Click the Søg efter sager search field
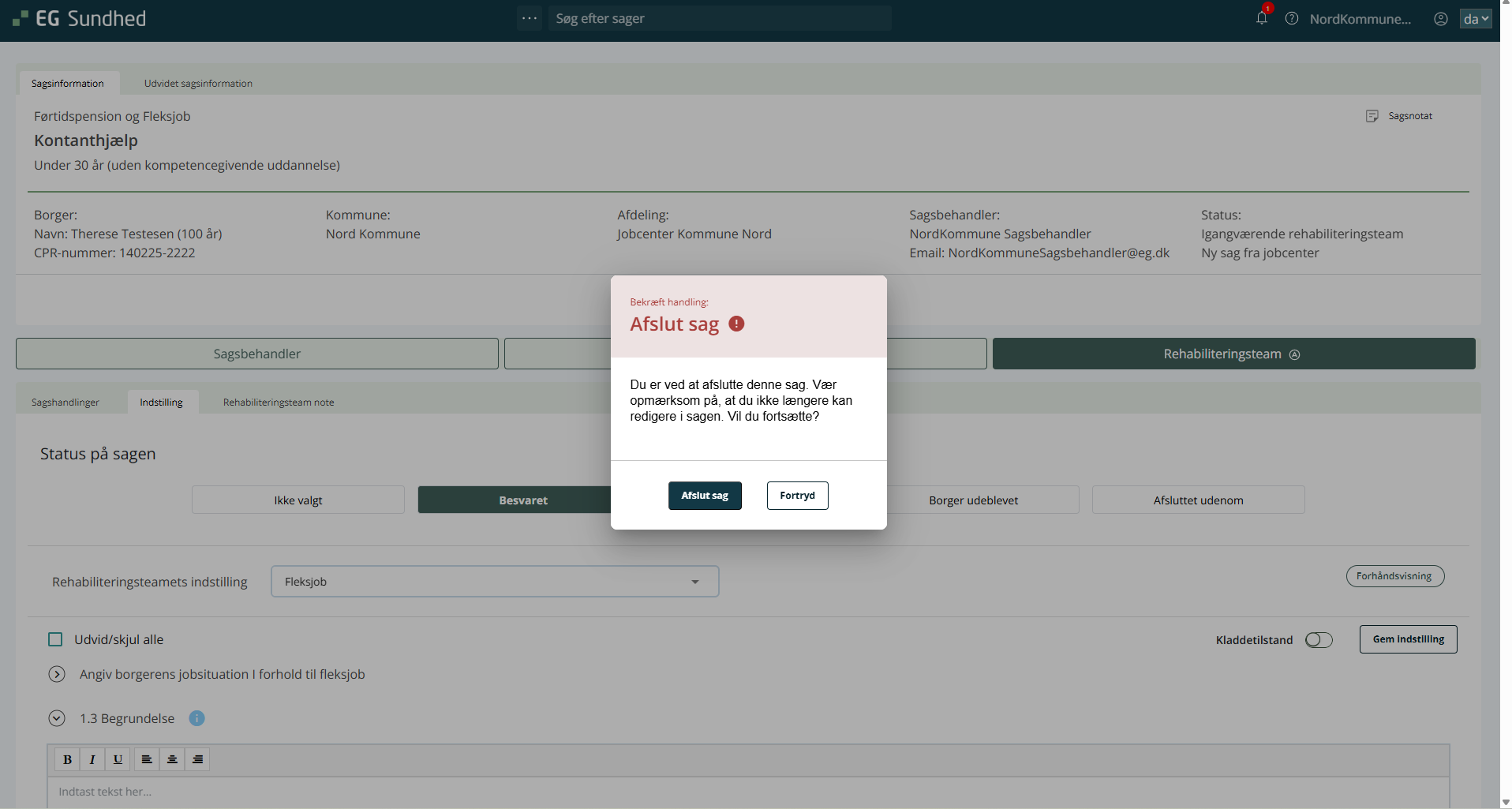The height and width of the screenshot is (809, 1512). [718, 18]
